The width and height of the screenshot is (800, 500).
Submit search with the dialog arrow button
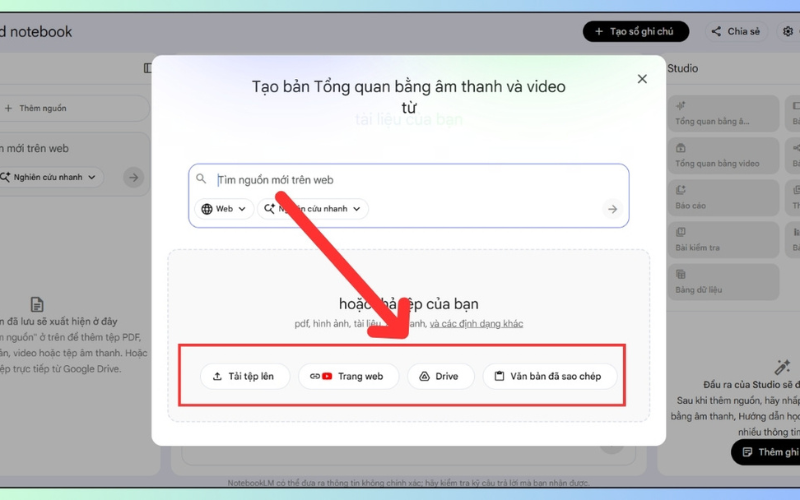612,209
